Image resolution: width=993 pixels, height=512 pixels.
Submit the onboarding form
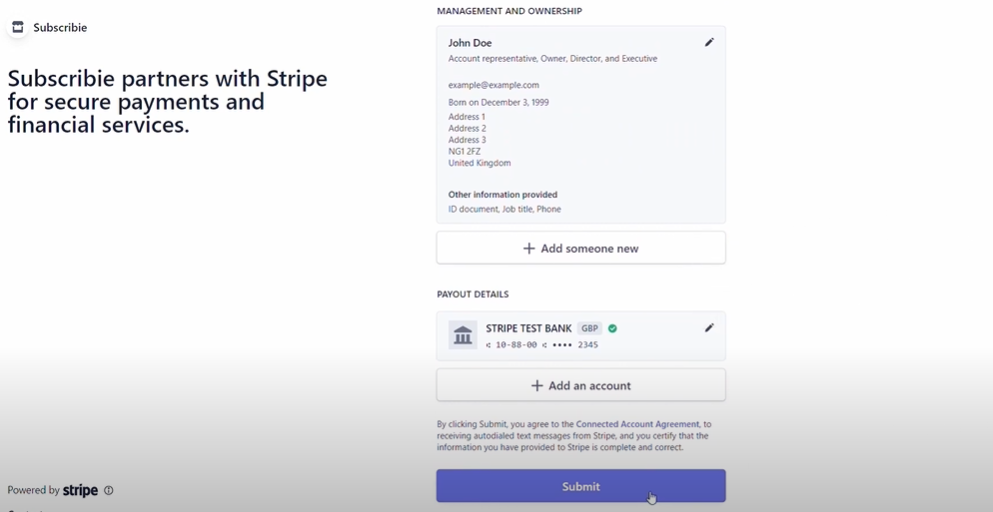tap(581, 486)
